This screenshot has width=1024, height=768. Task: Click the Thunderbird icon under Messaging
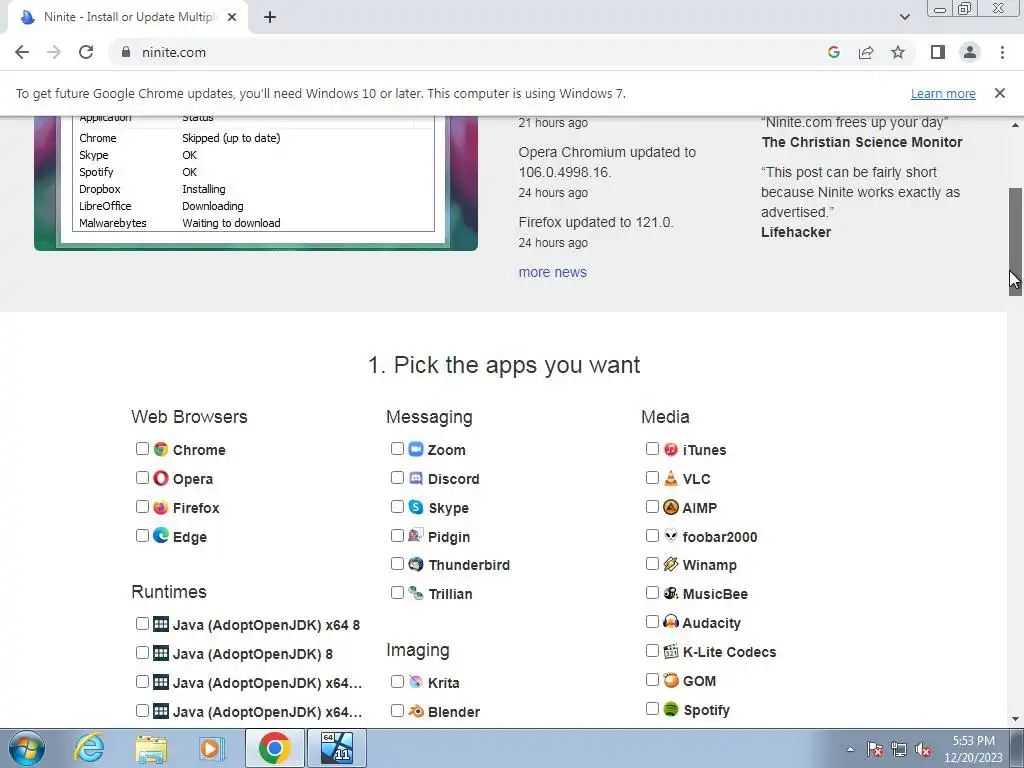[416, 564]
